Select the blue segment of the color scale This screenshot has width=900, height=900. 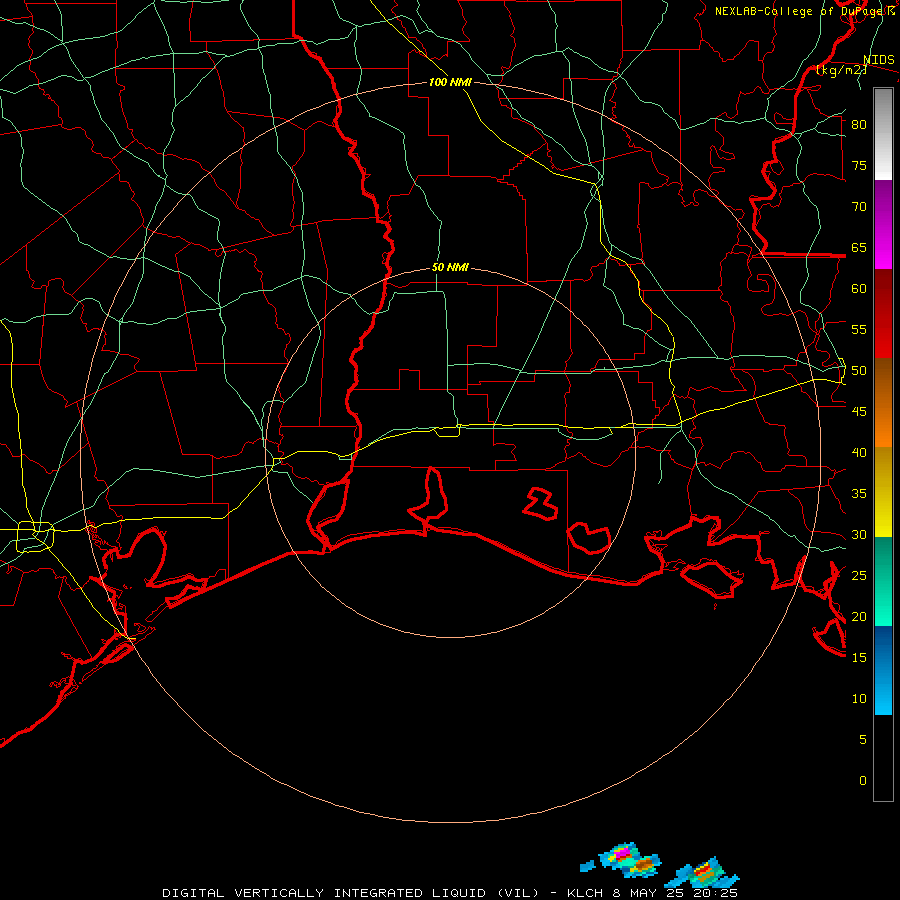(883, 670)
